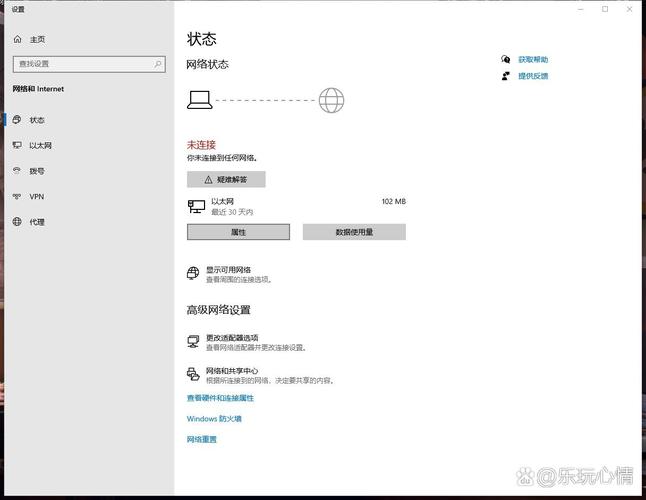Focus the 查找设置 search field
Viewport: 646px width, 500px height.
point(89,64)
